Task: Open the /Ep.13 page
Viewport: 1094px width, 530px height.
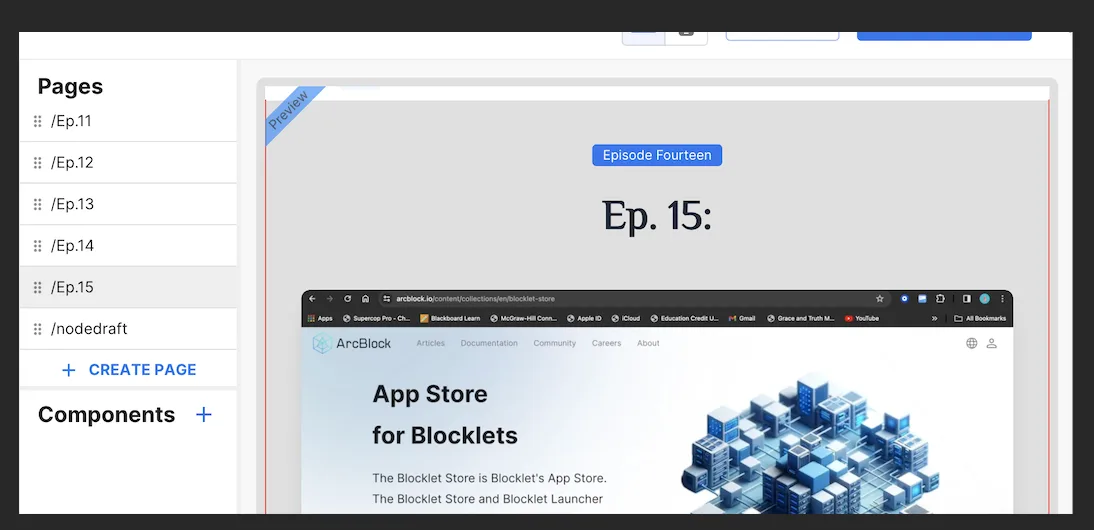Action: [x=128, y=204]
